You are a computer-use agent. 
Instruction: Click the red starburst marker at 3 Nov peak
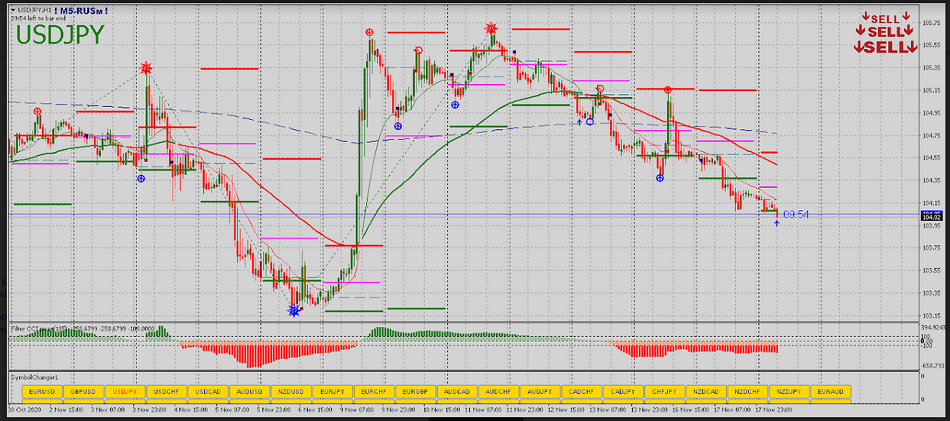[x=145, y=68]
